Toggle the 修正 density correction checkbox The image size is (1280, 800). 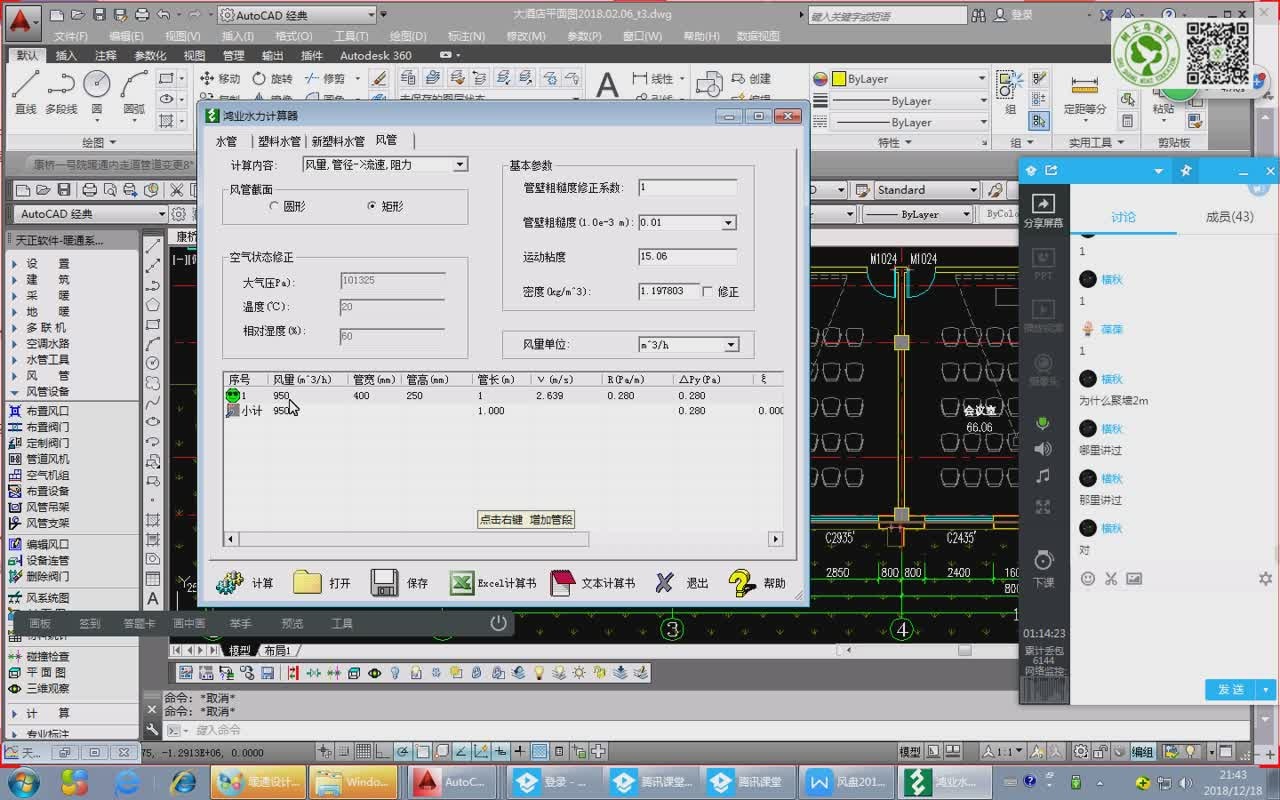pos(708,292)
